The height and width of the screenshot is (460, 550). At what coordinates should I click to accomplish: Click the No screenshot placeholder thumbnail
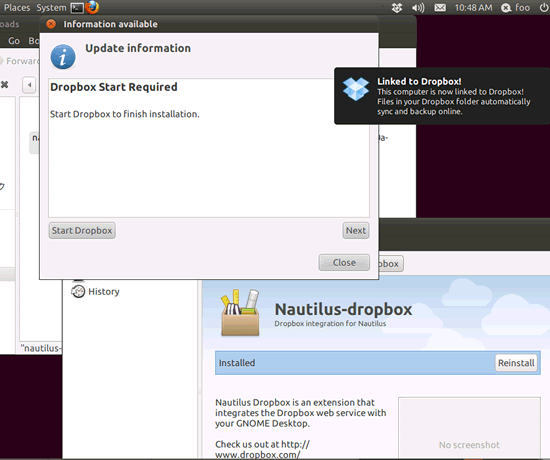point(469,428)
